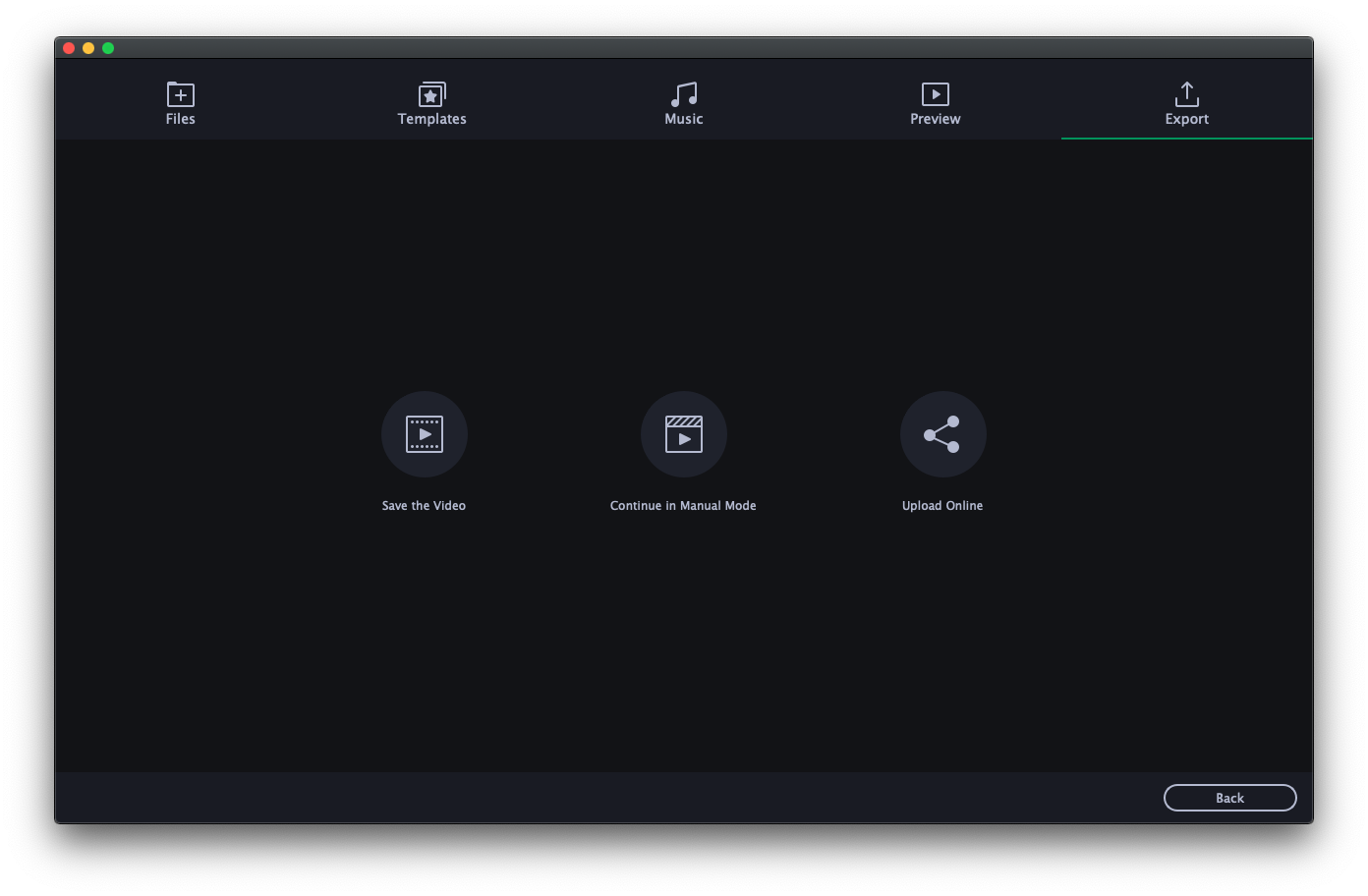Click the Music note icon

683,95
